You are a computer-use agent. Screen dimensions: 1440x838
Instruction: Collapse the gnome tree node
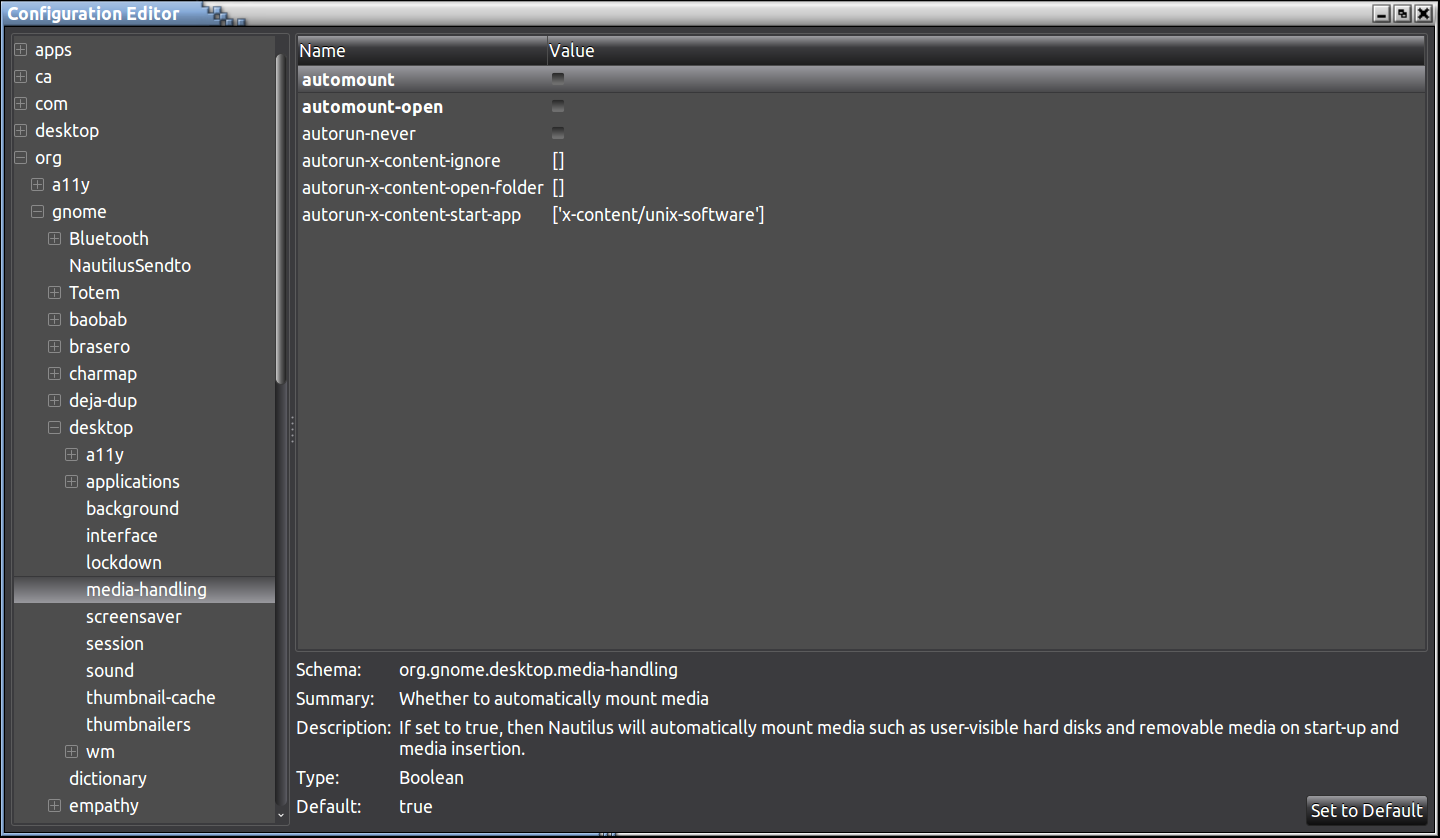[x=37, y=211]
